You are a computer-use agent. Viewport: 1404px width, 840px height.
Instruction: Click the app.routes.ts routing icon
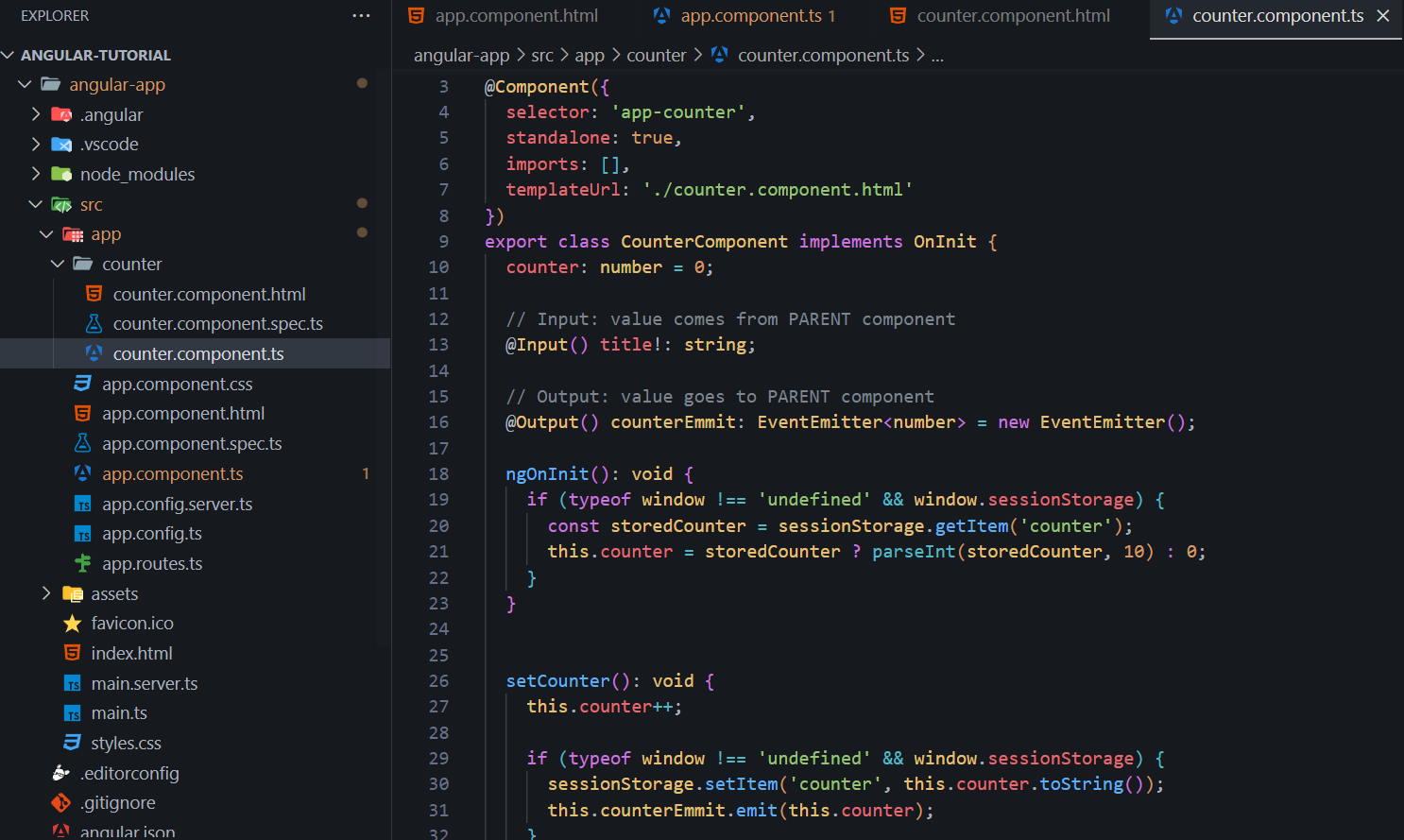[x=83, y=564]
